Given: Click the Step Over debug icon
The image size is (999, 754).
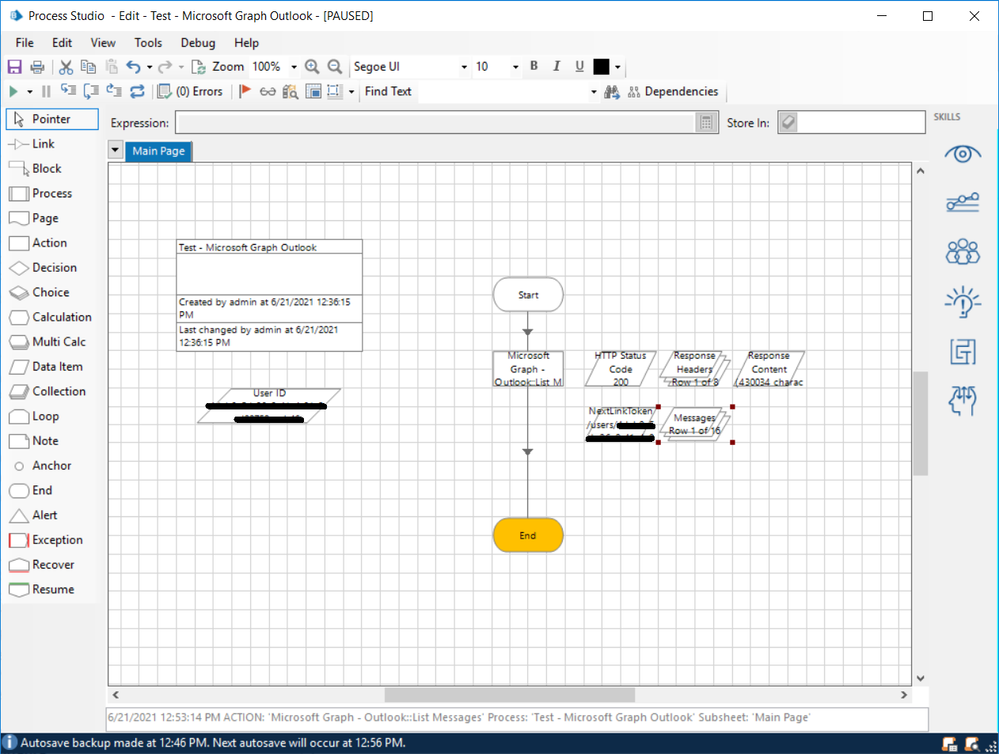Looking at the screenshot, I should [x=91, y=91].
